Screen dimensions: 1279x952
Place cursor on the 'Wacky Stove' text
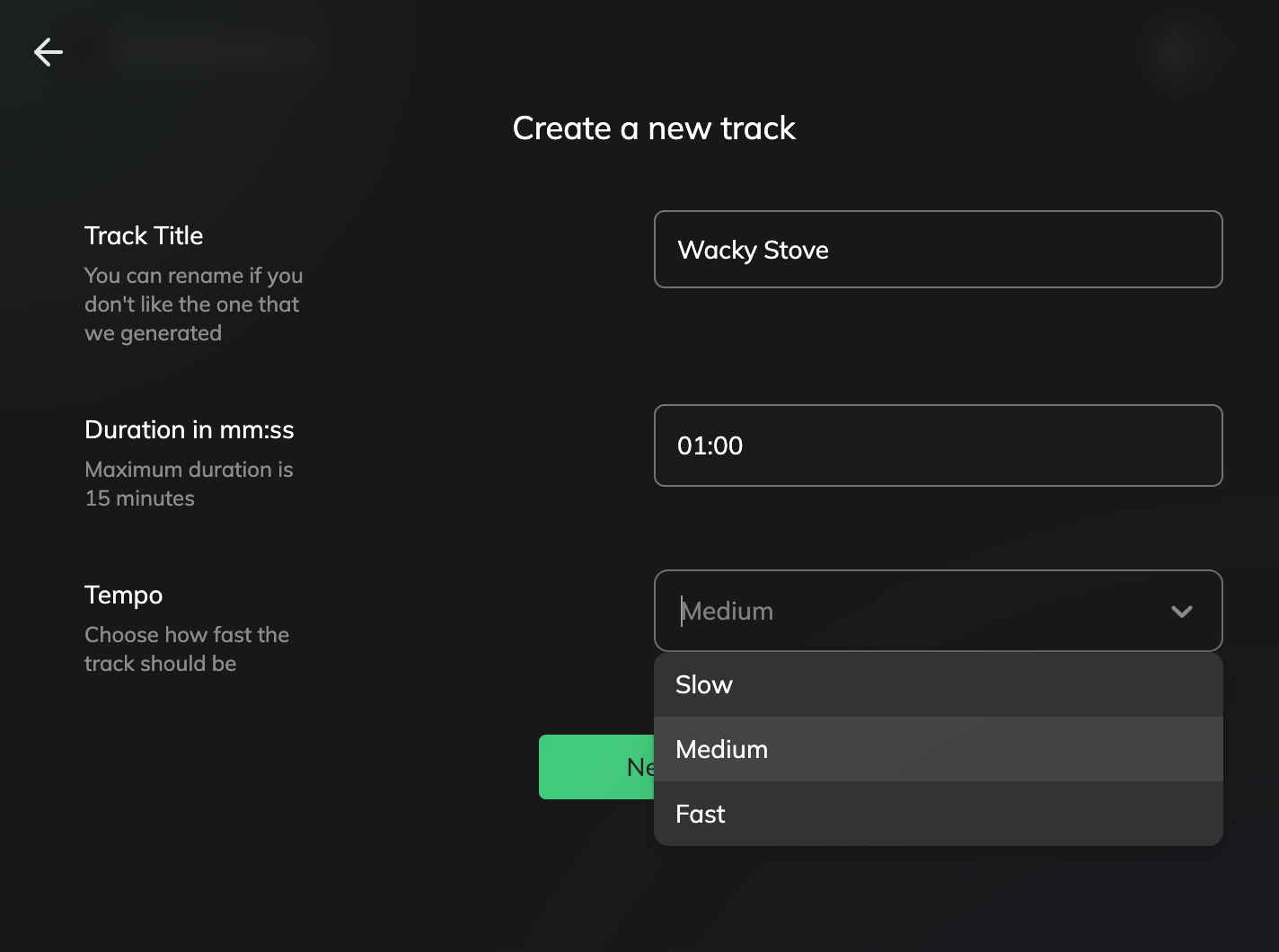coord(753,251)
